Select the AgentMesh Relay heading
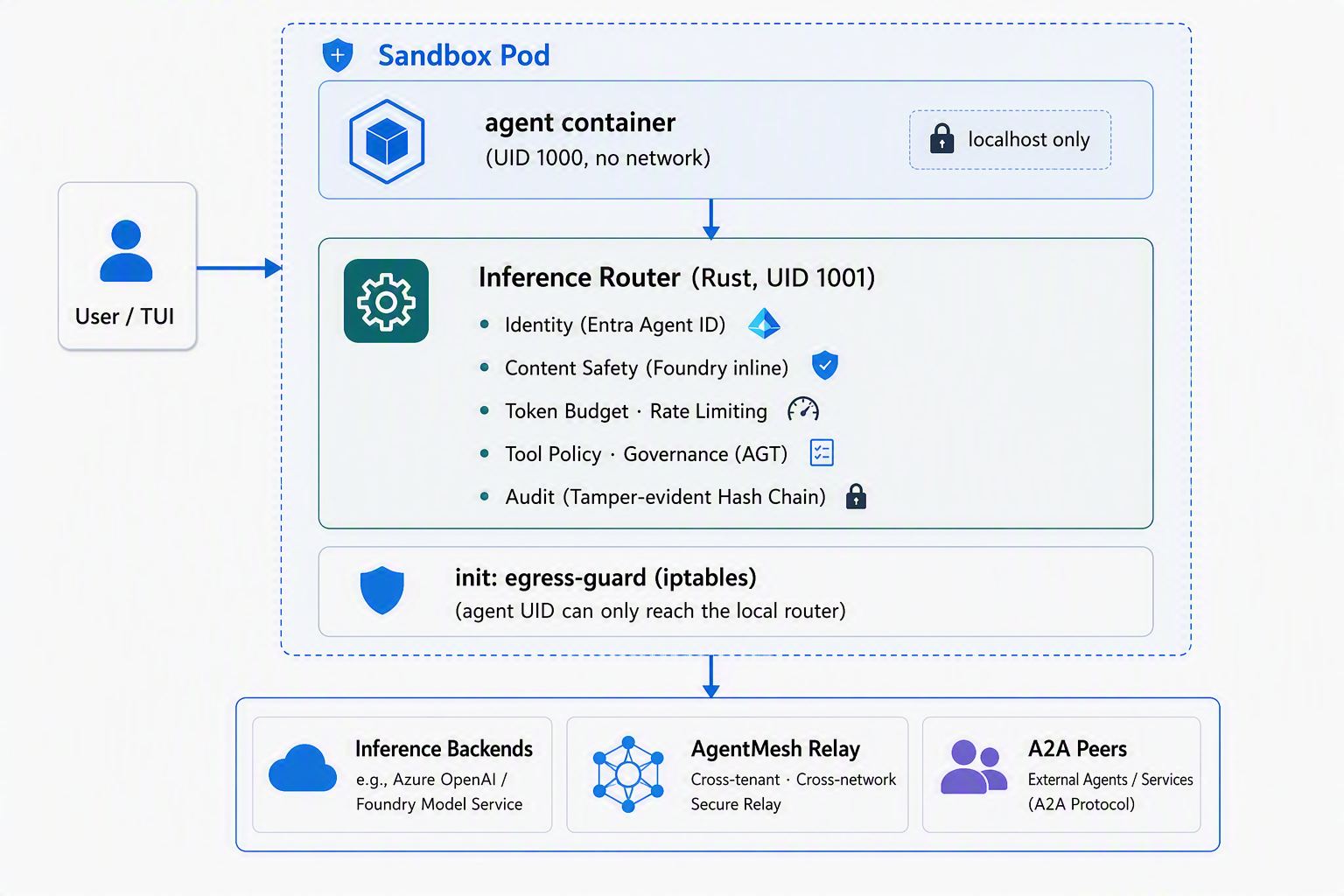The height and width of the screenshot is (896, 1344). [x=775, y=749]
